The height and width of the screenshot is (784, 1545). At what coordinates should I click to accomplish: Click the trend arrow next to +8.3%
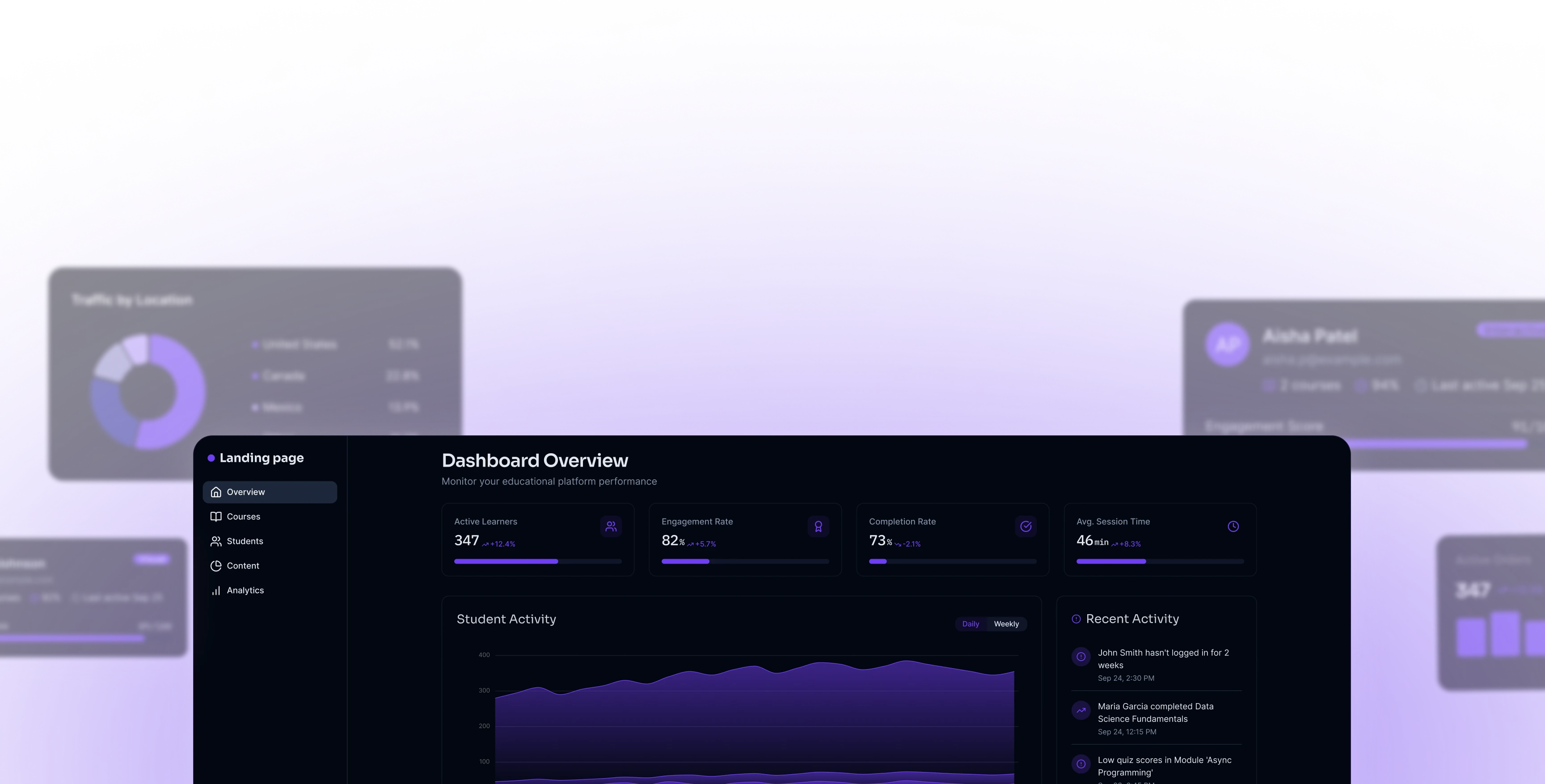point(1114,545)
